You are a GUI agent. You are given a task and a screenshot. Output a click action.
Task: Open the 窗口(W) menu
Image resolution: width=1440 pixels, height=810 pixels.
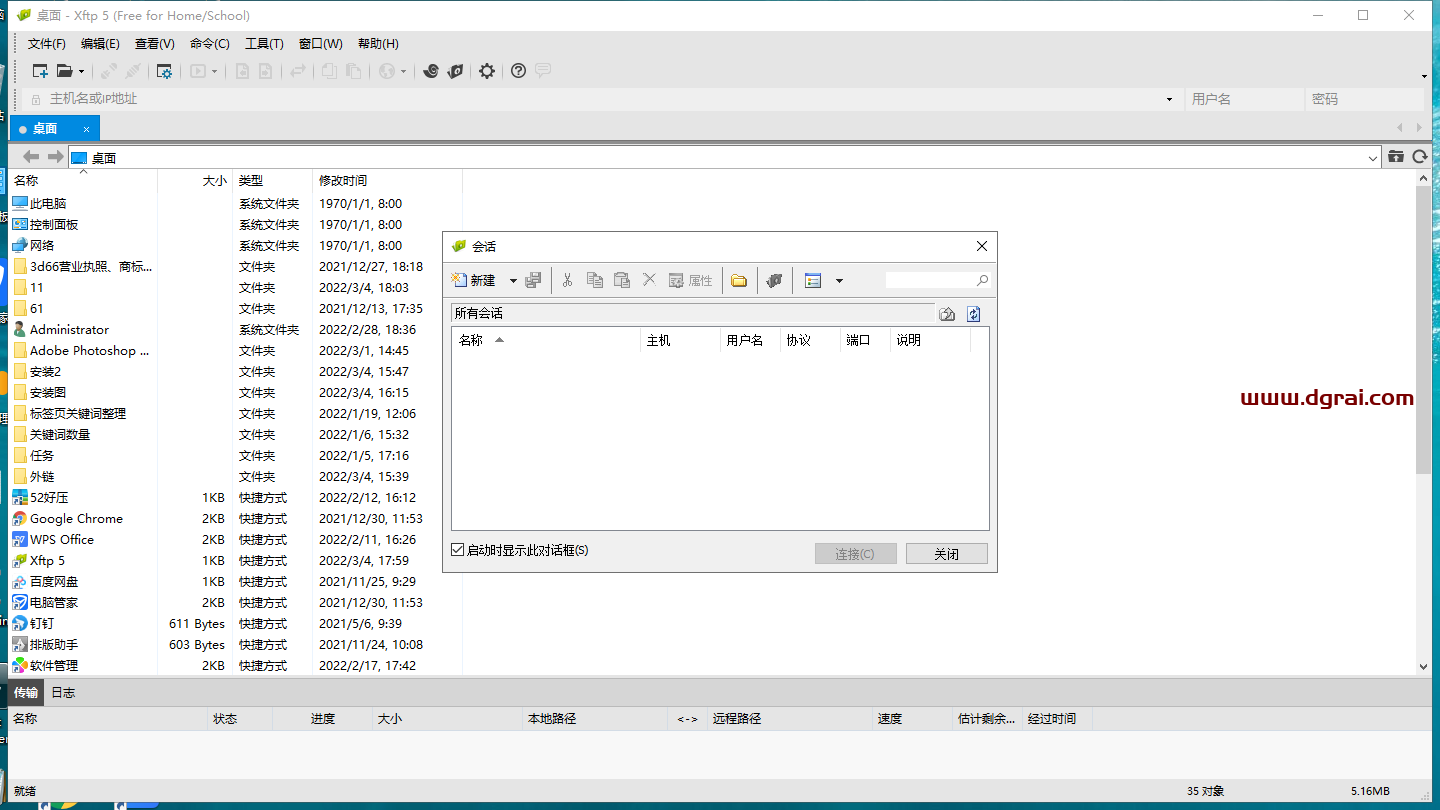tap(321, 44)
